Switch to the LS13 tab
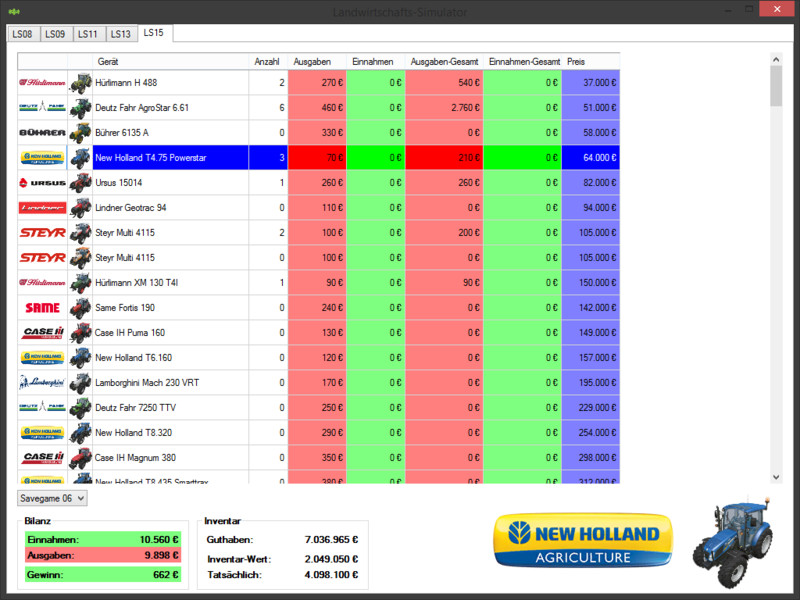This screenshot has width=800, height=600. click(x=120, y=34)
